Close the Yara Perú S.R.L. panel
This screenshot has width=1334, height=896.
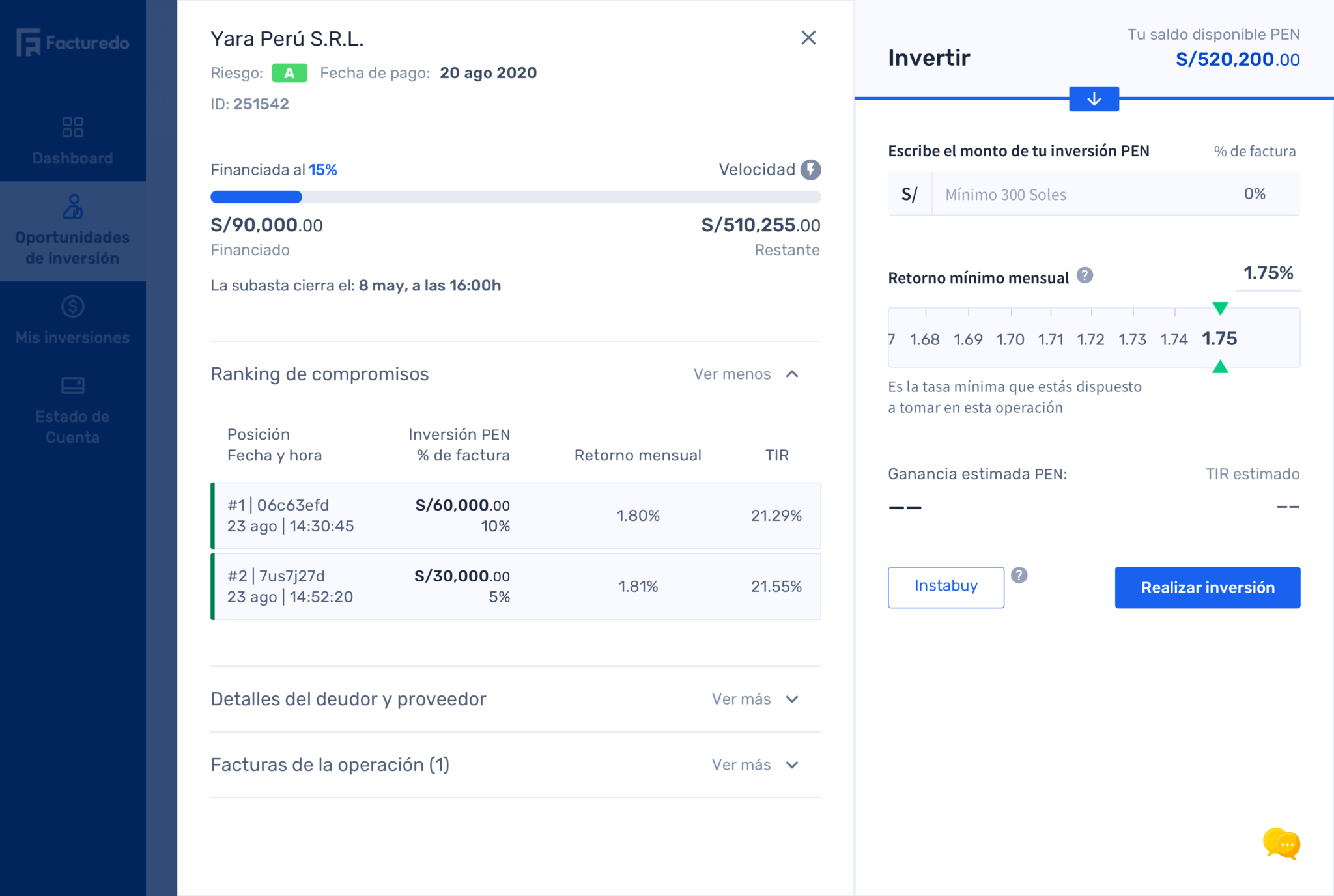coord(808,38)
